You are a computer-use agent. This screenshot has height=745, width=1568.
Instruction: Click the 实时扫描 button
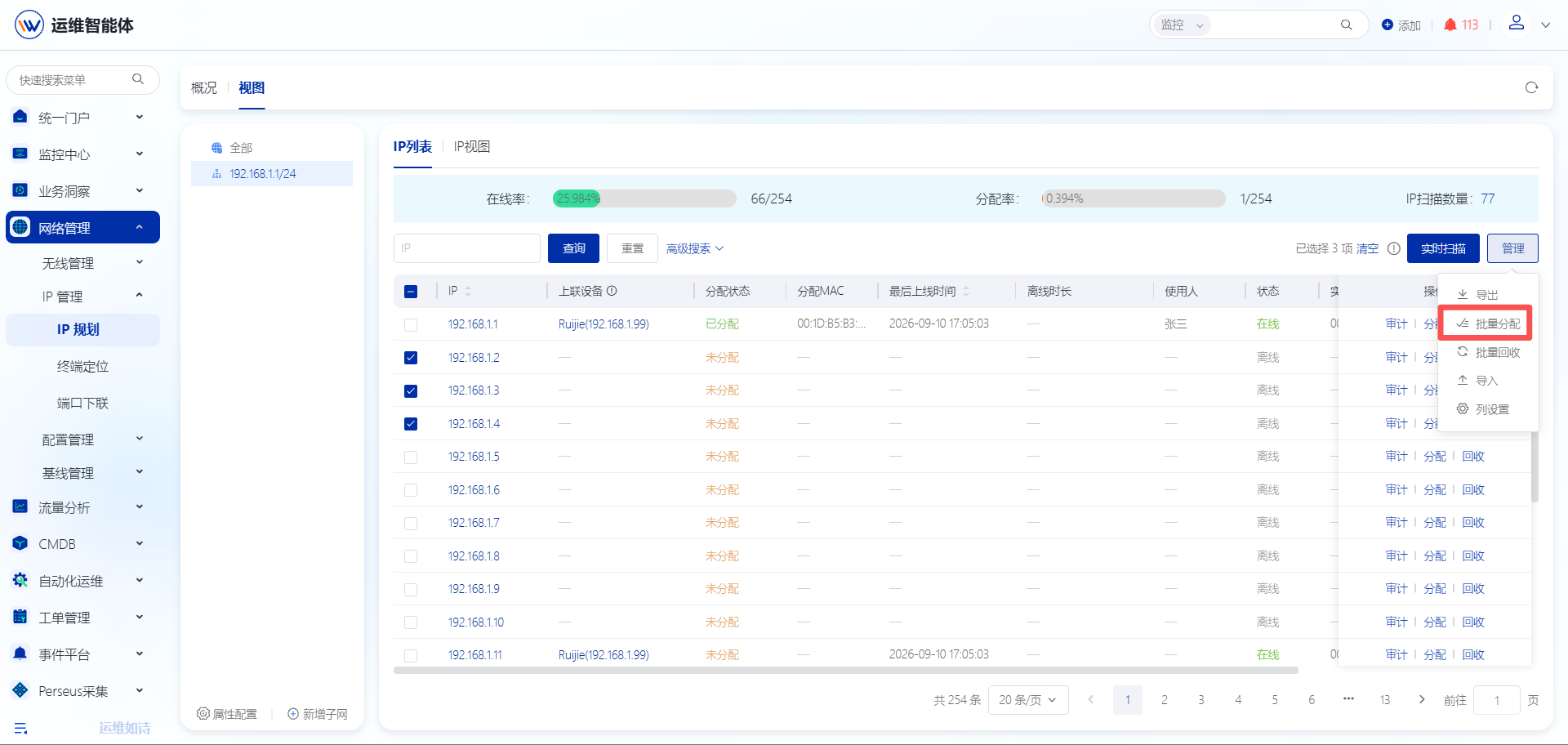point(1443,248)
